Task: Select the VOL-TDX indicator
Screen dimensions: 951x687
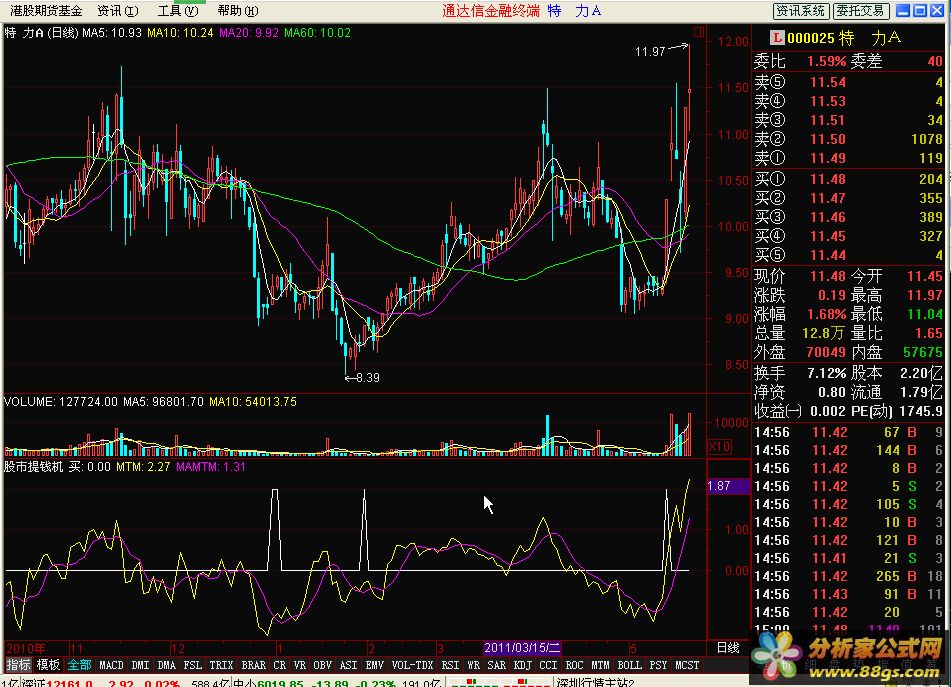Action: coord(412,665)
